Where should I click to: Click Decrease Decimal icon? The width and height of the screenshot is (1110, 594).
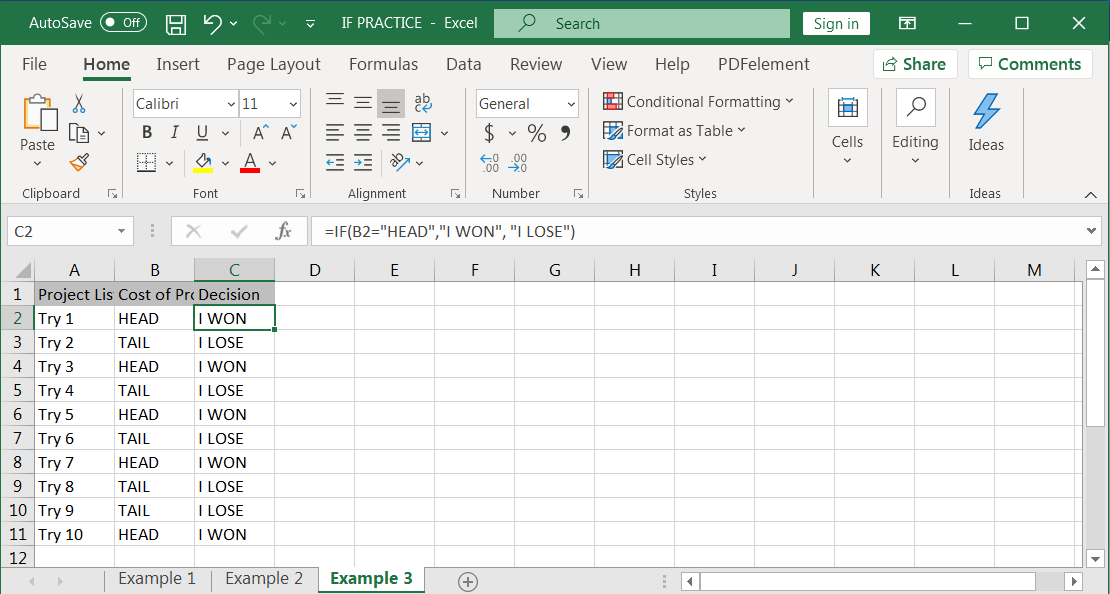pyautogui.click(x=518, y=163)
